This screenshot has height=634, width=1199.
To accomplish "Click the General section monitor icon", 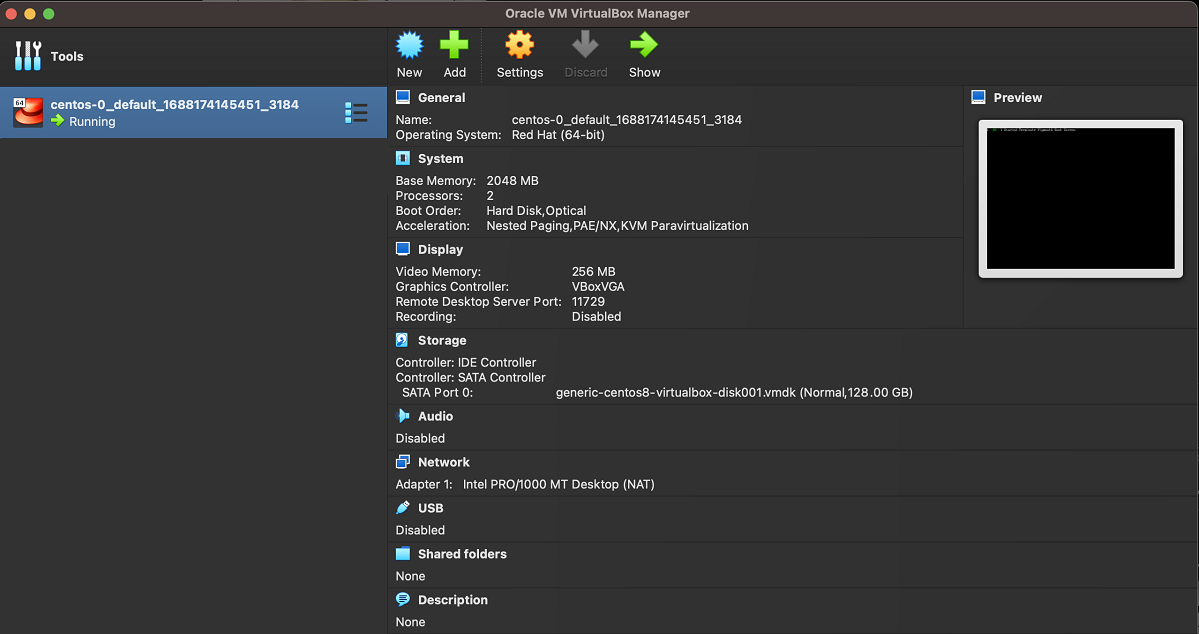I will click(x=403, y=97).
